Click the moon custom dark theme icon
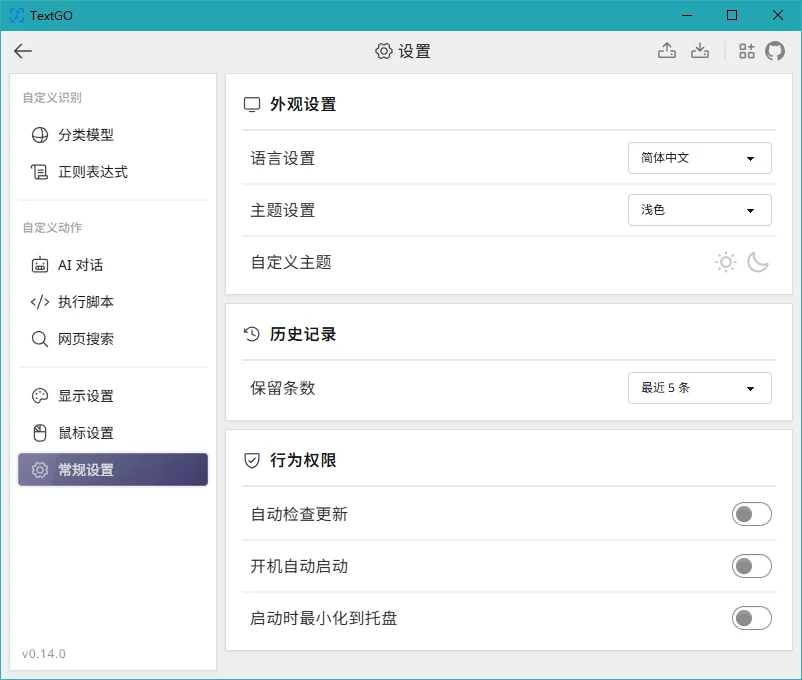Screen dimensions: 802x680 click(758, 262)
